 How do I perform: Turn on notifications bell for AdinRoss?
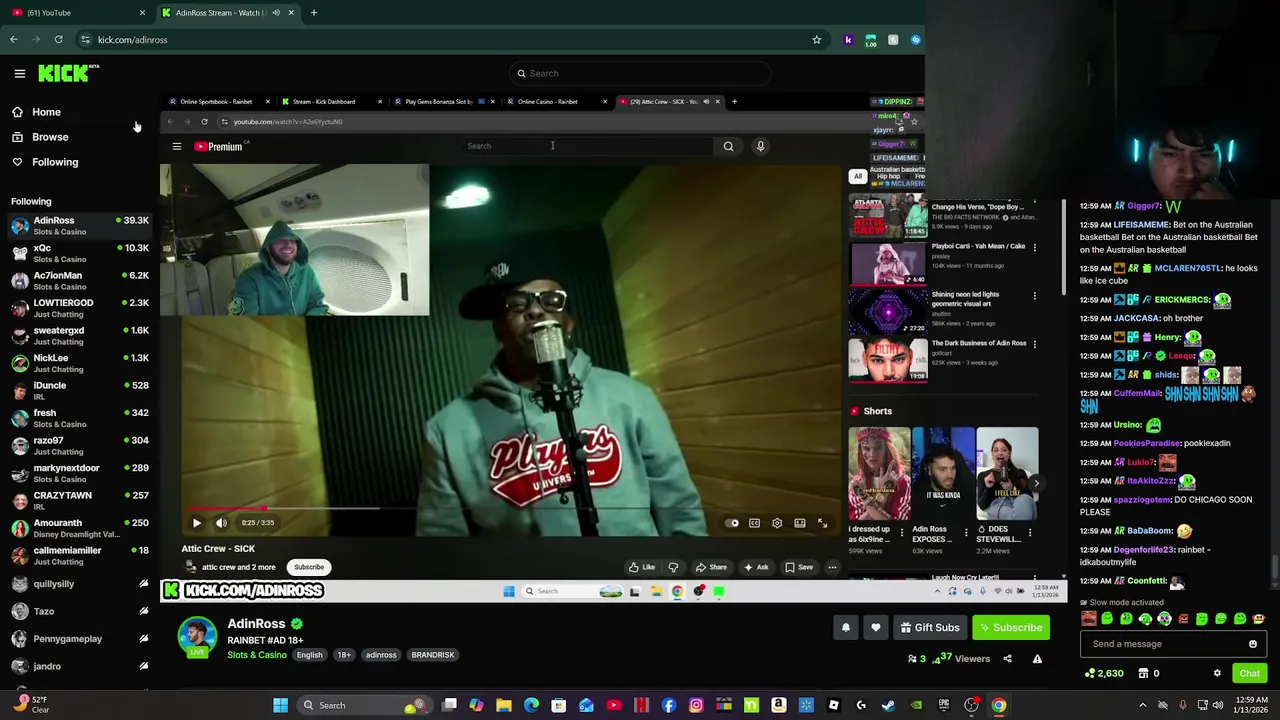[845, 628]
